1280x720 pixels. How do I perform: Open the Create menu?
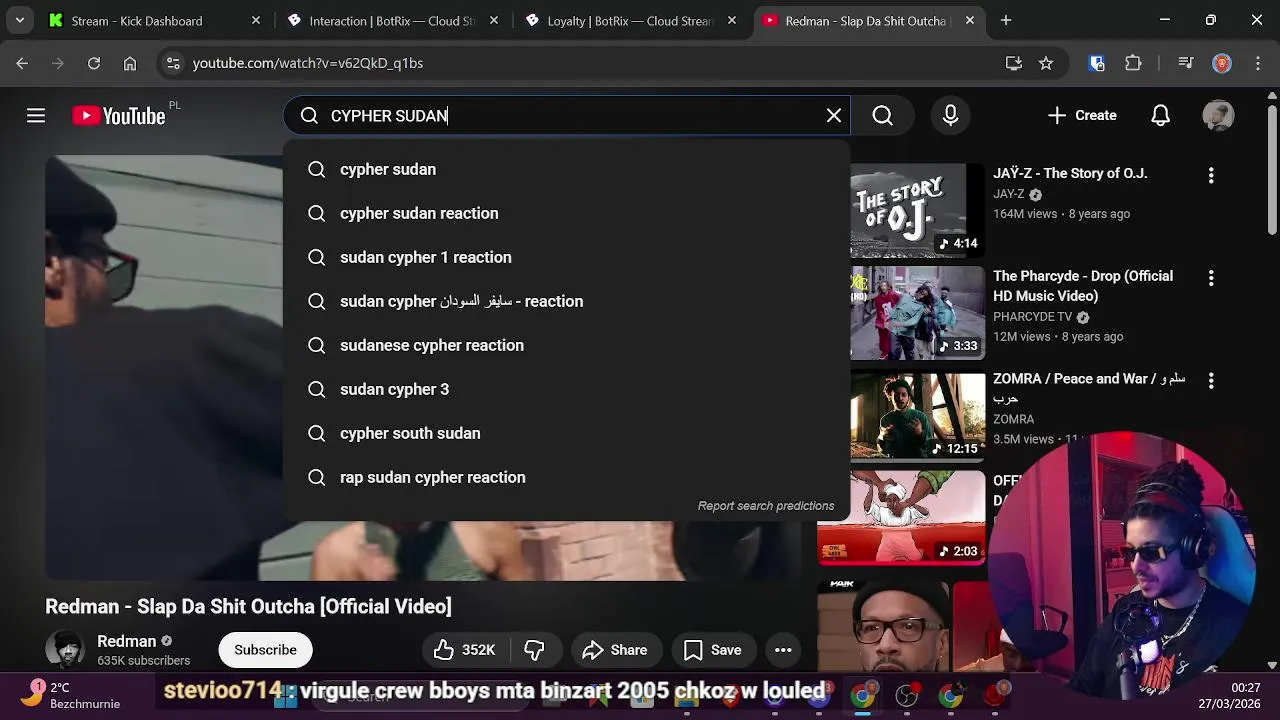tap(1082, 116)
